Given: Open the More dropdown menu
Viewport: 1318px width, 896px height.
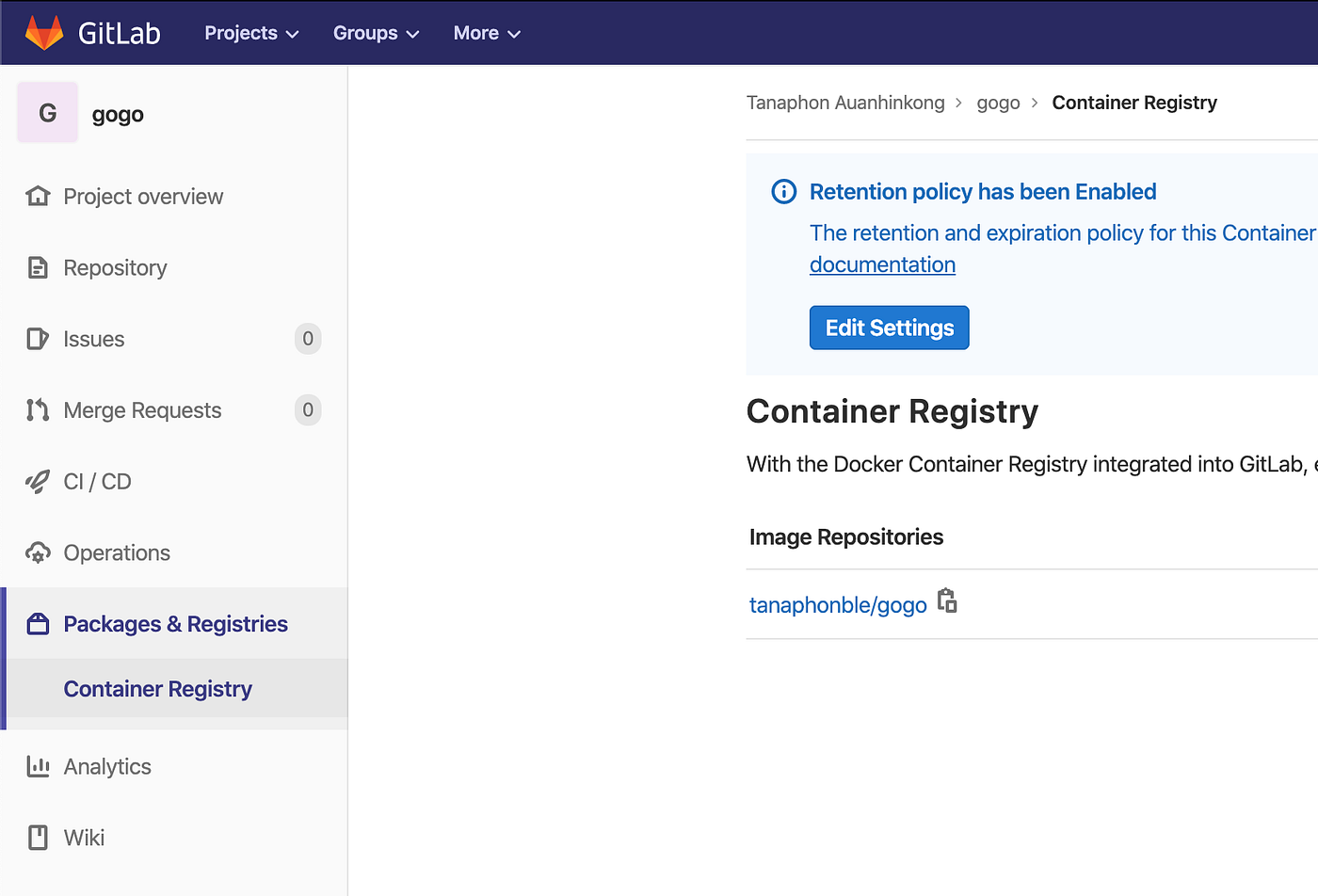Looking at the screenshot, I should (486, 32).
